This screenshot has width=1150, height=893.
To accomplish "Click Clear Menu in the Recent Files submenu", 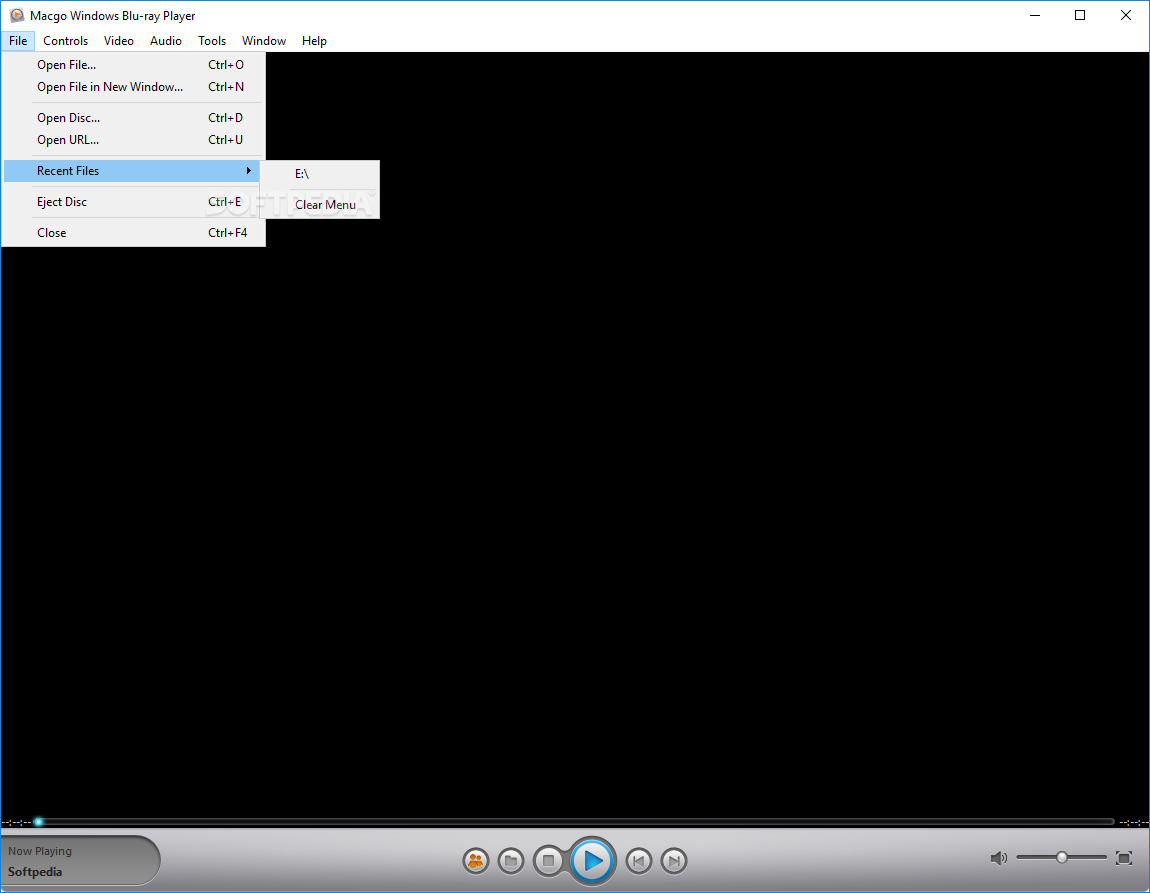I will pos(320,205).
